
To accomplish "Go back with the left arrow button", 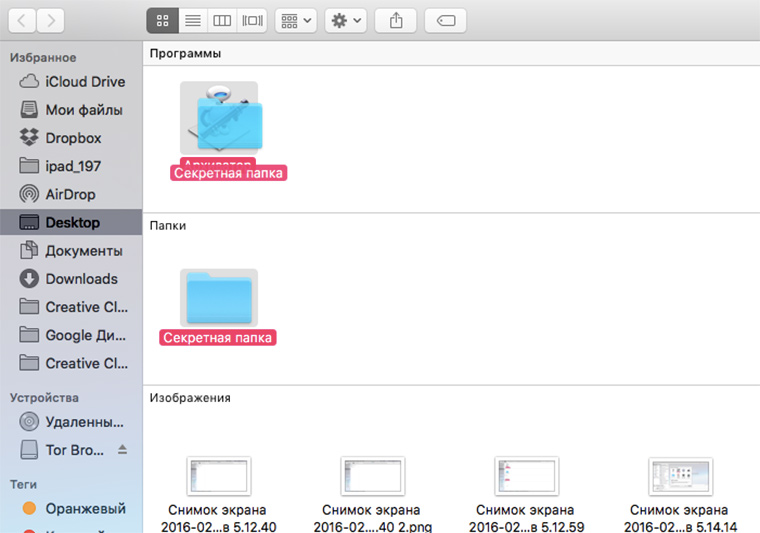I will click(22, 21).
